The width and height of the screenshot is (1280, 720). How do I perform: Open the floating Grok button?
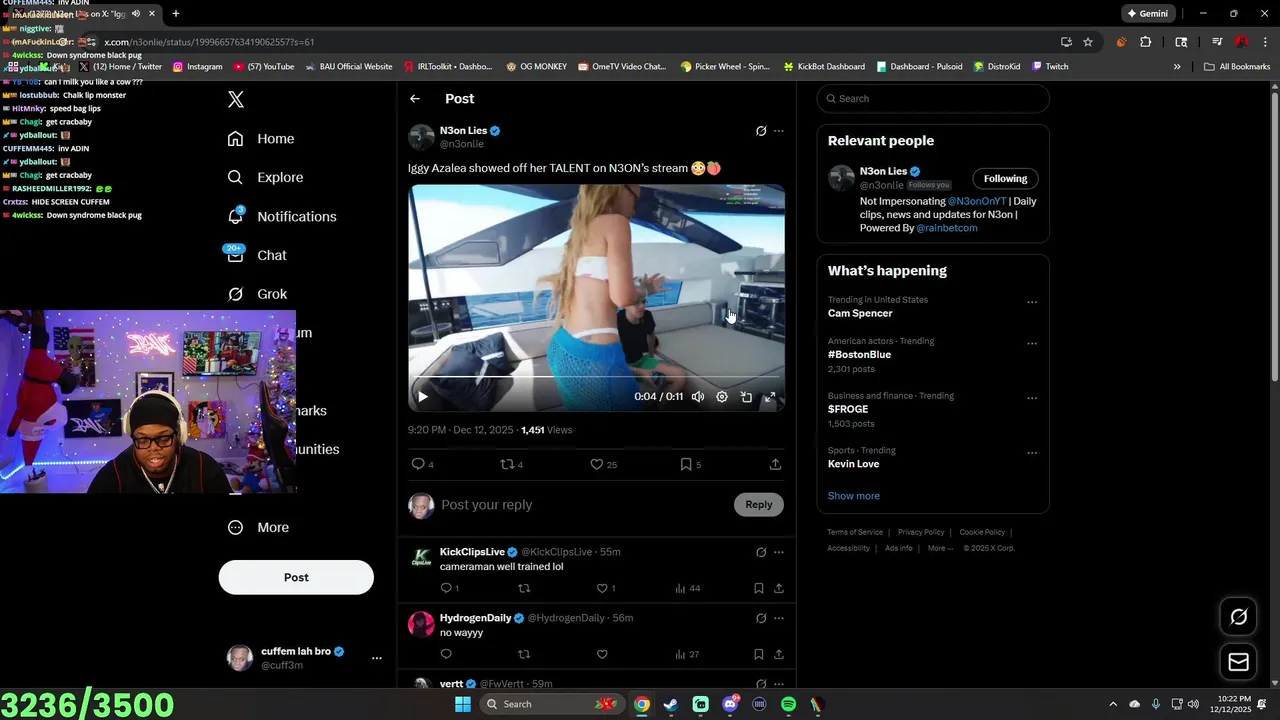coord(1239,617)
